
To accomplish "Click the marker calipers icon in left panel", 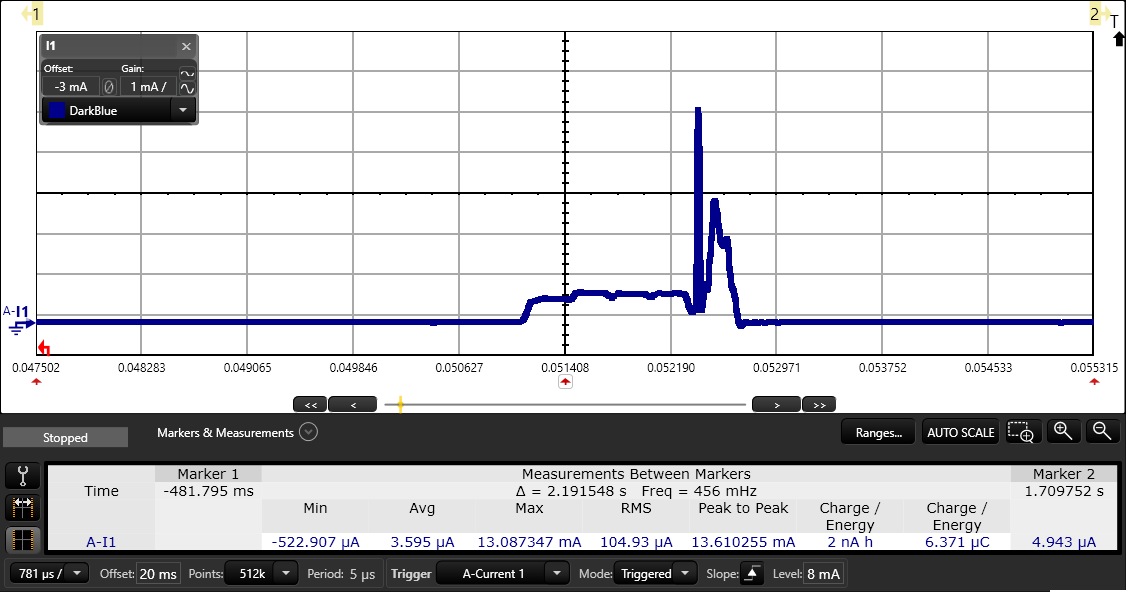I will point(23,476).
